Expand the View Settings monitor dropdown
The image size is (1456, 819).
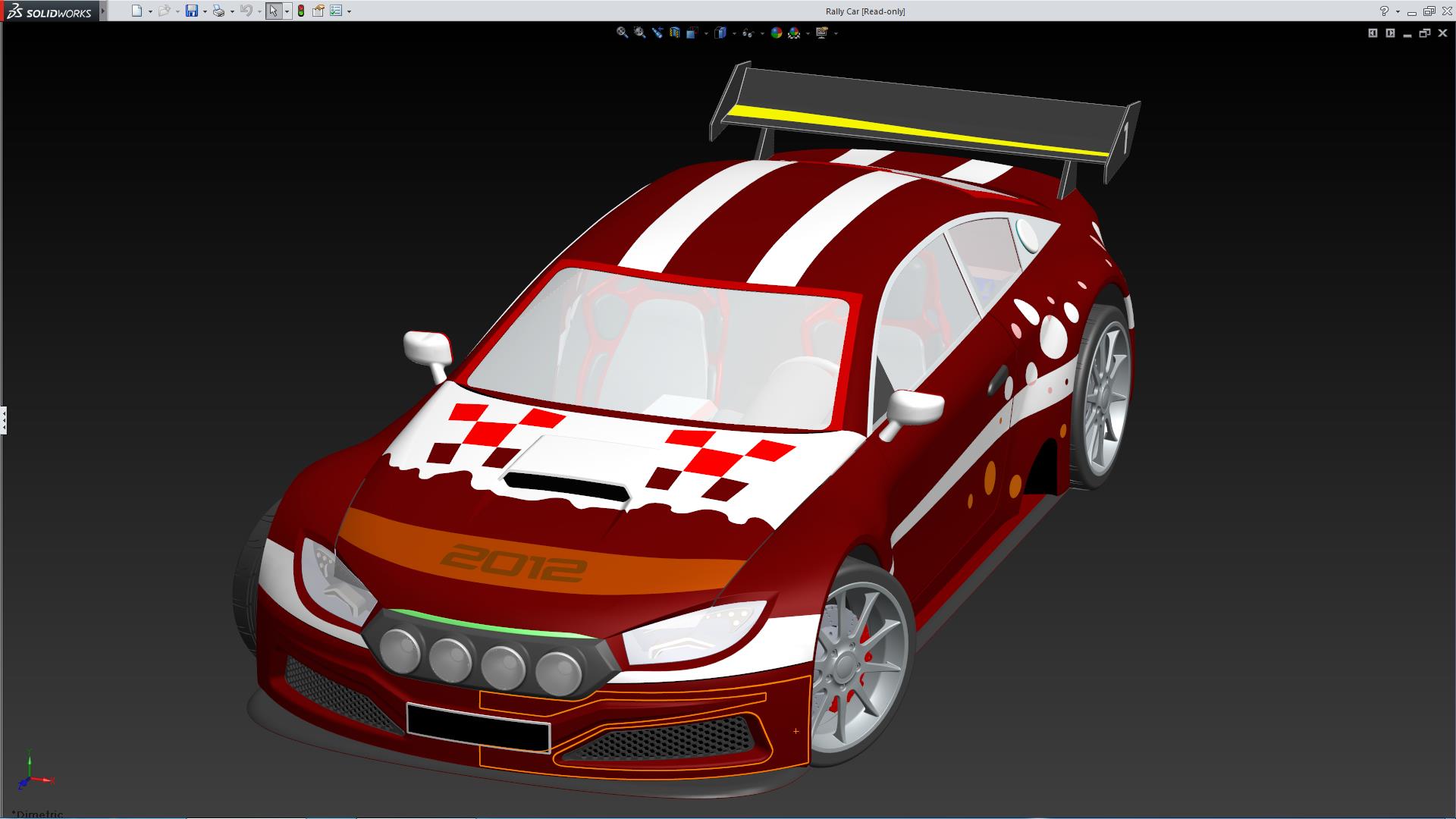pos(836,33)
